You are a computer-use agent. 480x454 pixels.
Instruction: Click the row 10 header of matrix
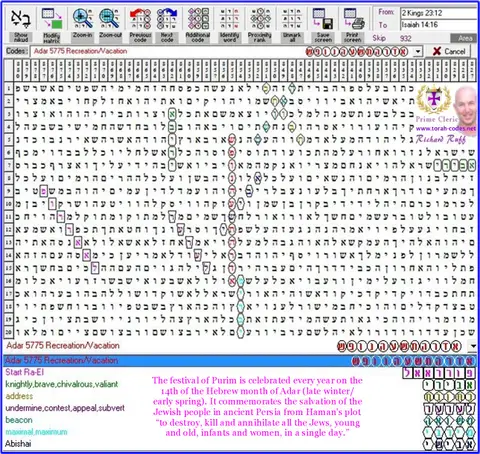(x=9, y=204)
